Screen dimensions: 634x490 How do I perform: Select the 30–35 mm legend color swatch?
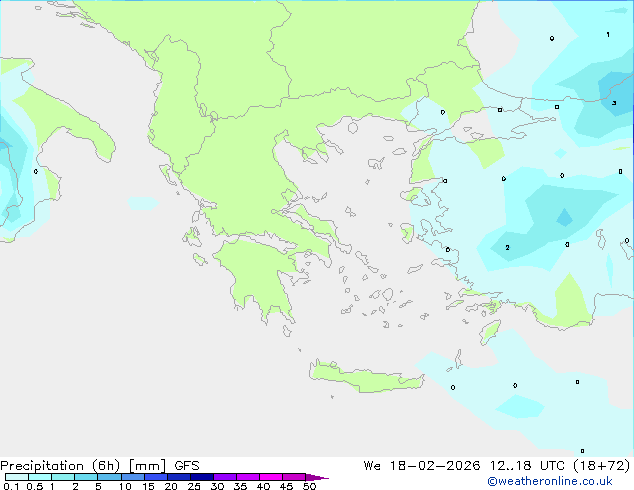click(x=225, y=477)
